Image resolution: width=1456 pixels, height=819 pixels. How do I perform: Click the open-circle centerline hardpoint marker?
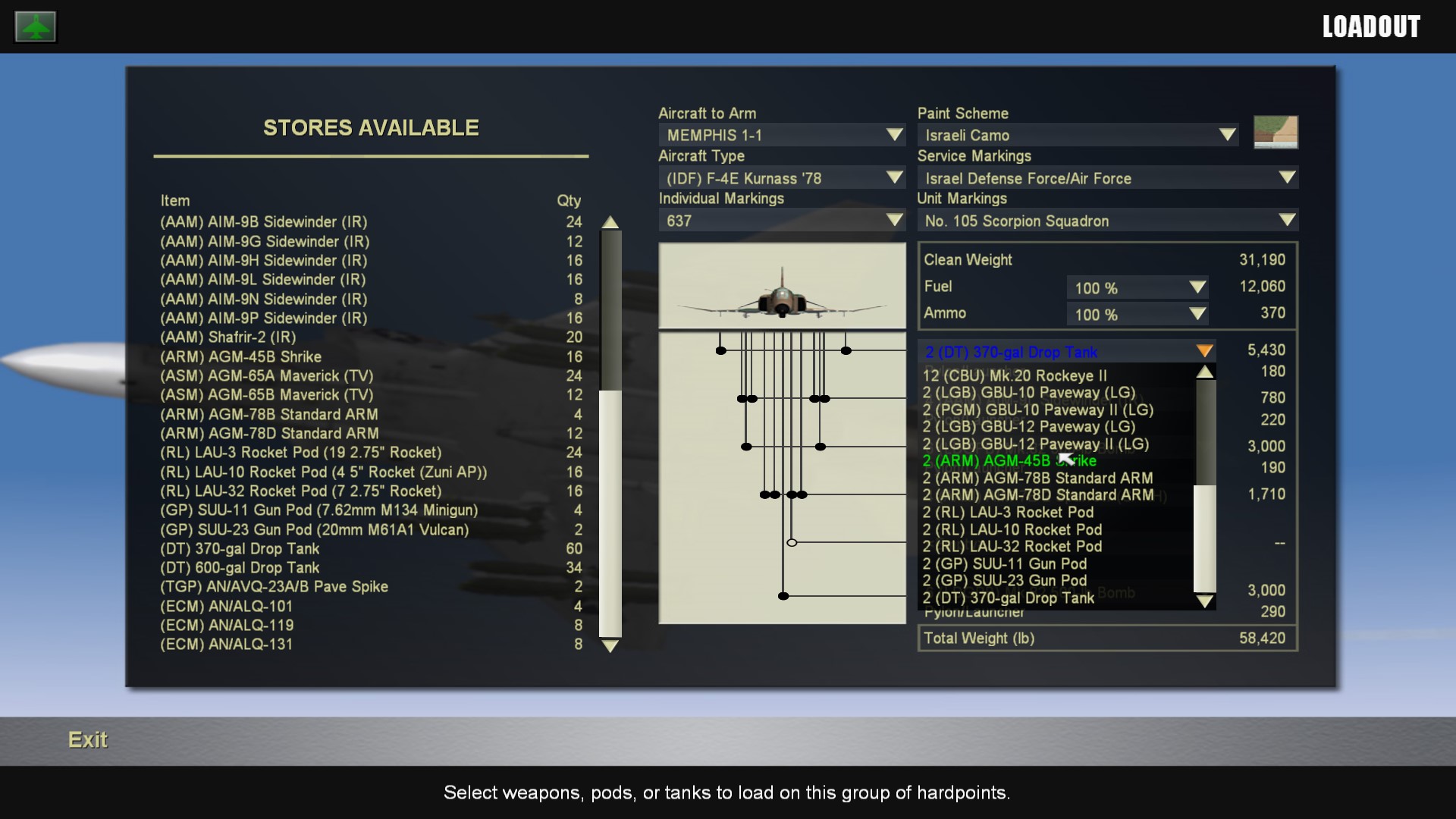(x=792, y=543)
